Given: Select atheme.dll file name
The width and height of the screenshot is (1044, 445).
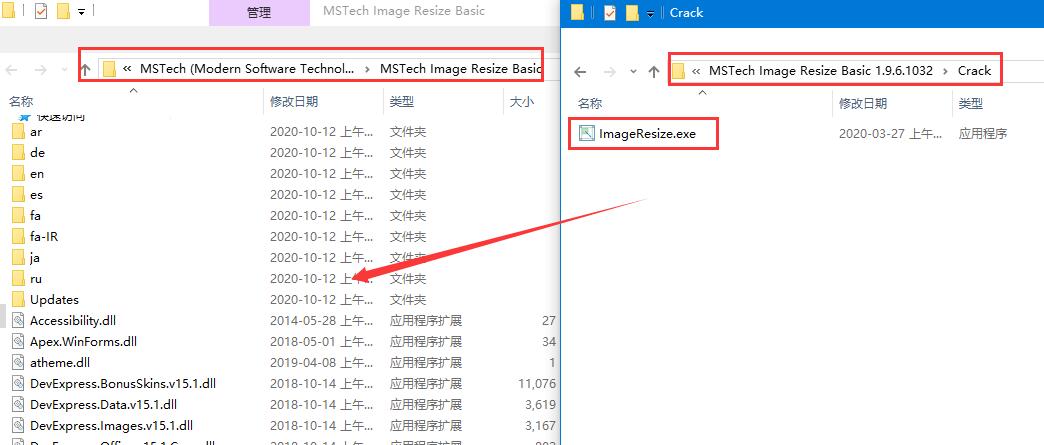Looking at the screenshot, I should click(60, 363).
